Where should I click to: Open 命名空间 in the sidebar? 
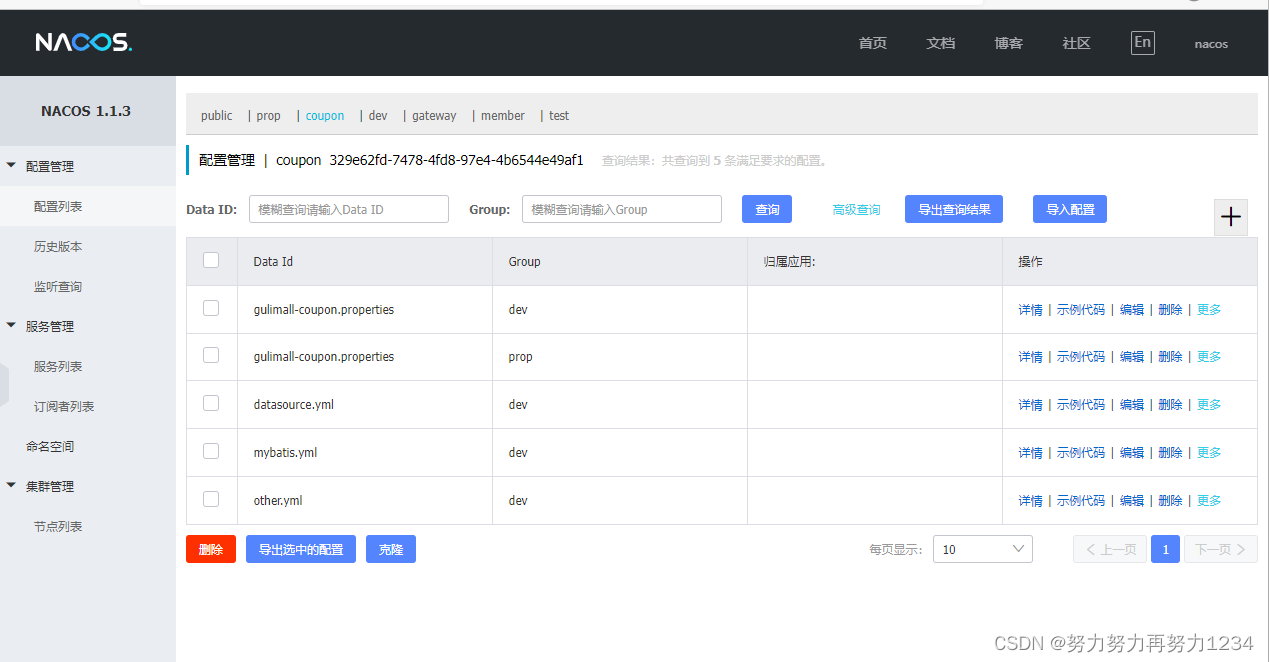(x=50, y=446)
